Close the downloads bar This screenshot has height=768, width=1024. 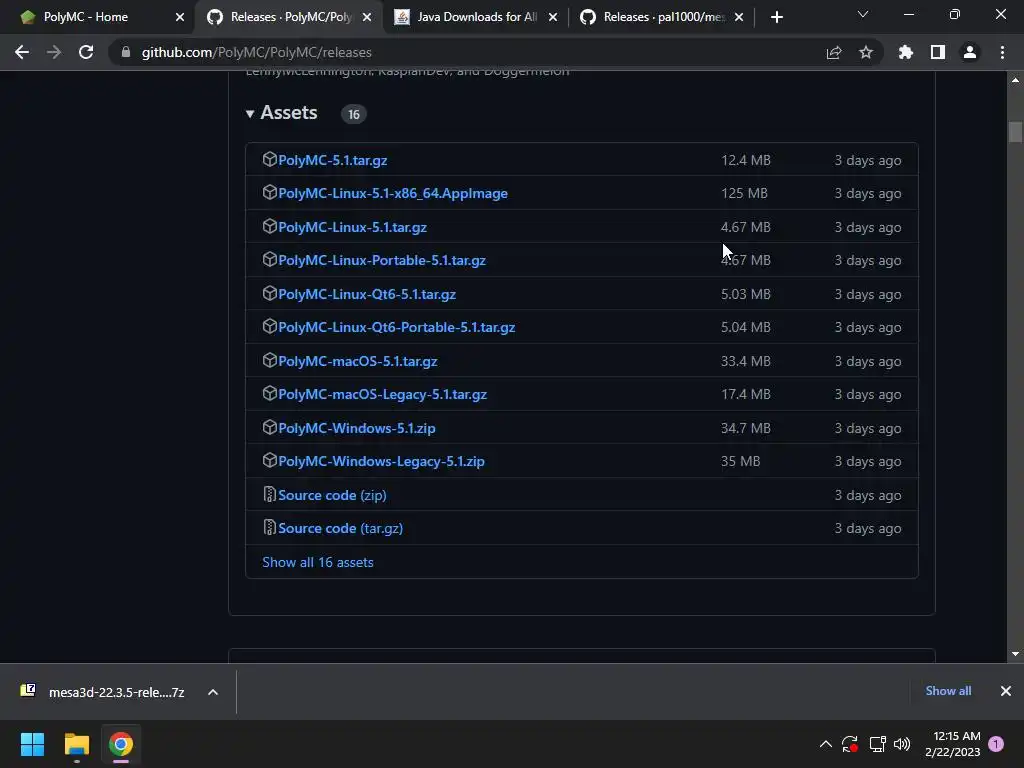[1006, 691]
